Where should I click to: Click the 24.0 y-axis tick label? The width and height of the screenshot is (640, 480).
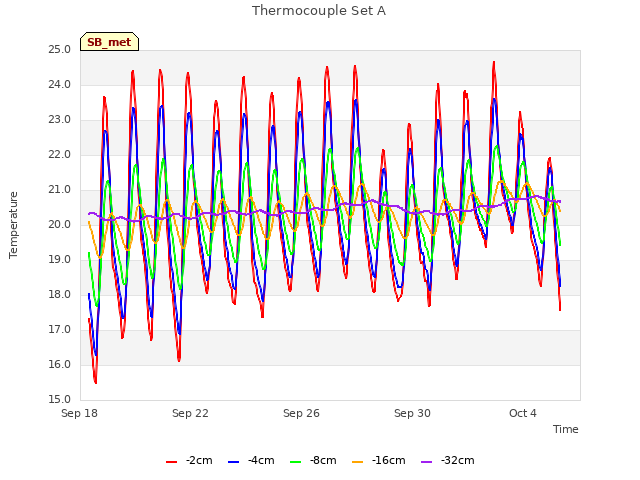60,85
